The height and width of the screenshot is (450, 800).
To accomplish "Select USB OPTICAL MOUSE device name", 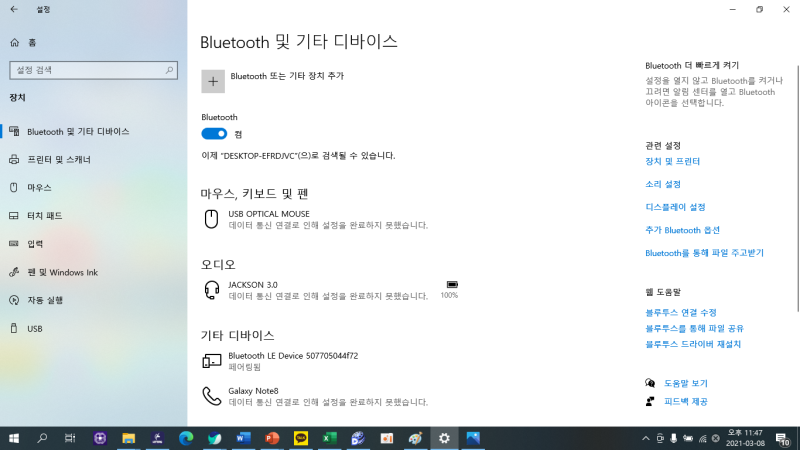I will [x=269, y=214].
